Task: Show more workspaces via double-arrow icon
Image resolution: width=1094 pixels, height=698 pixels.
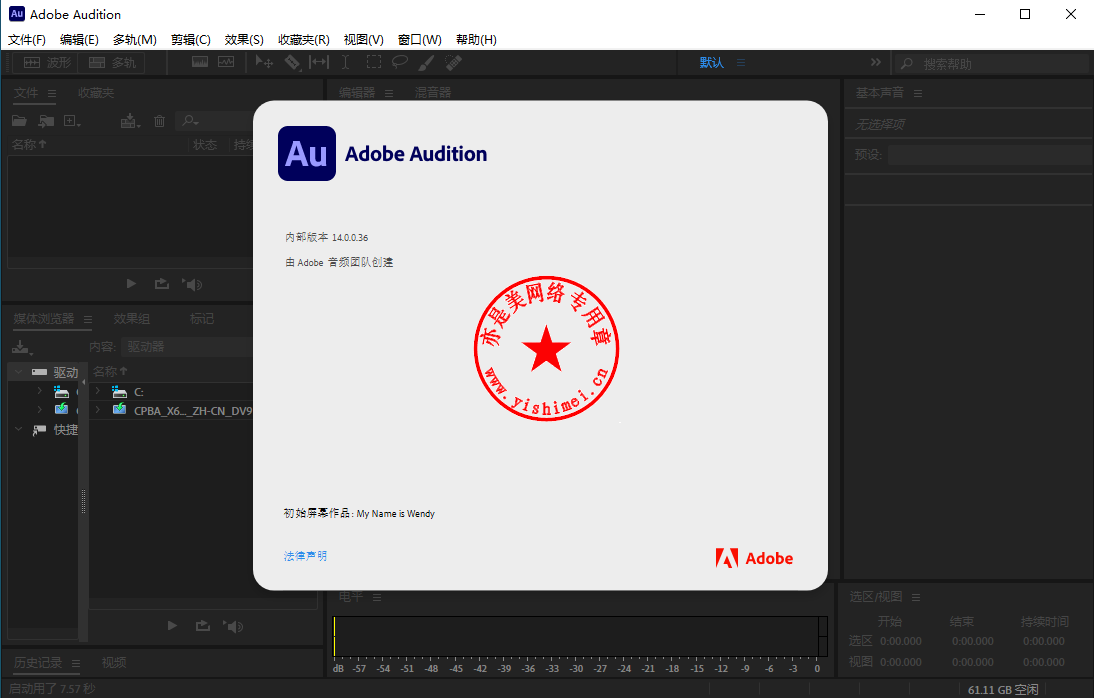Action: tap(876, 62)
